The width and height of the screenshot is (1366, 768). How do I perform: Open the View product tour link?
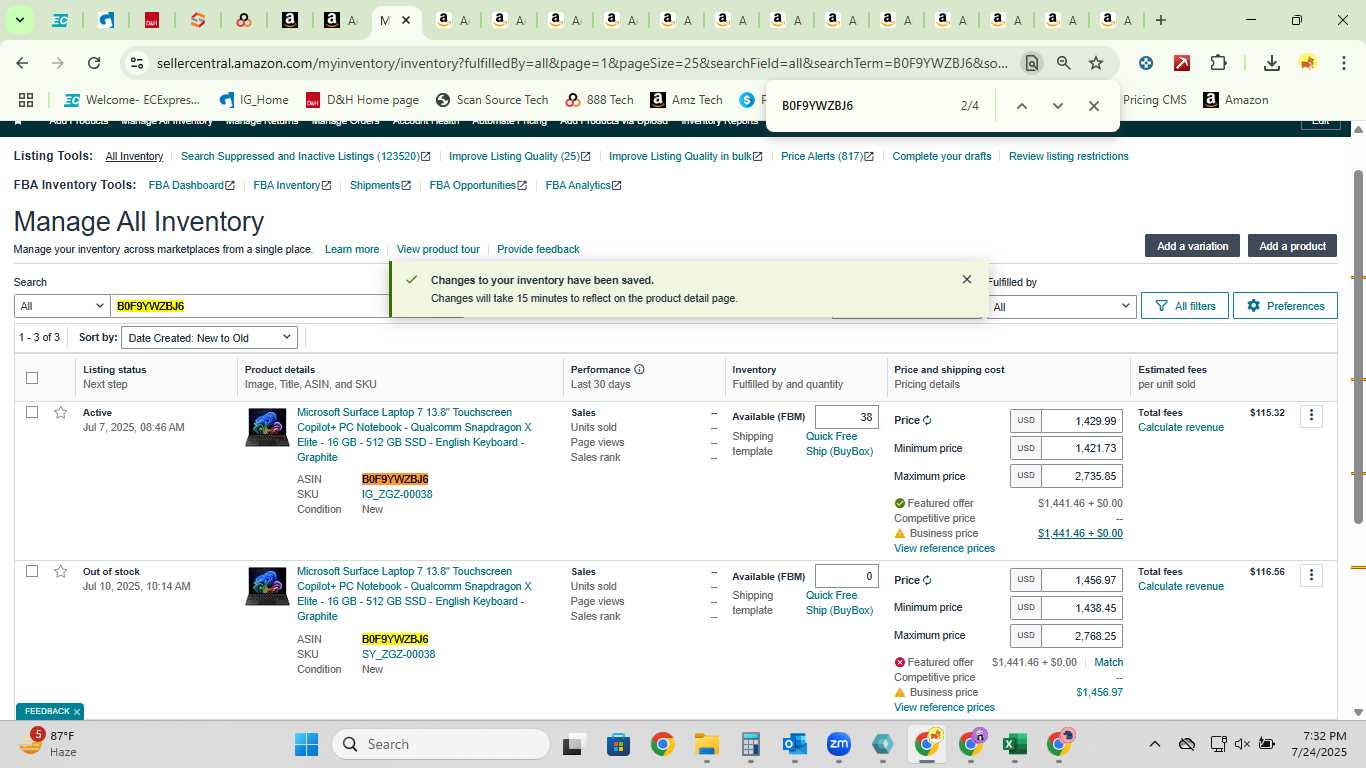(438, 249)
